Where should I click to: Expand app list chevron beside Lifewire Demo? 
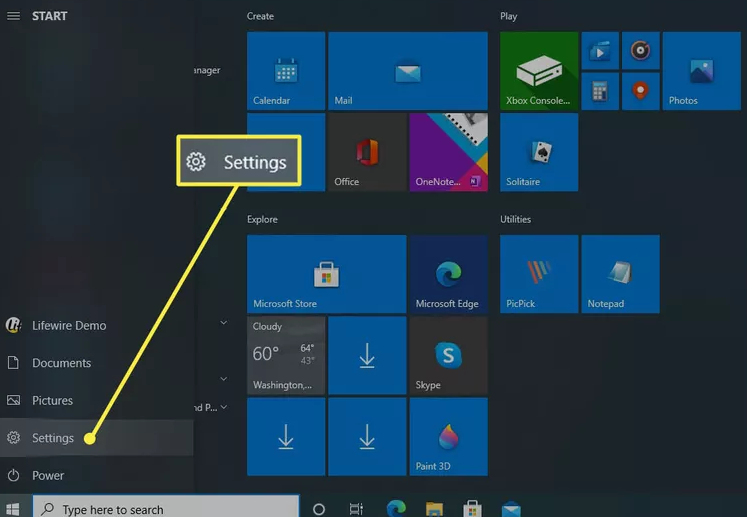(223, 323)
